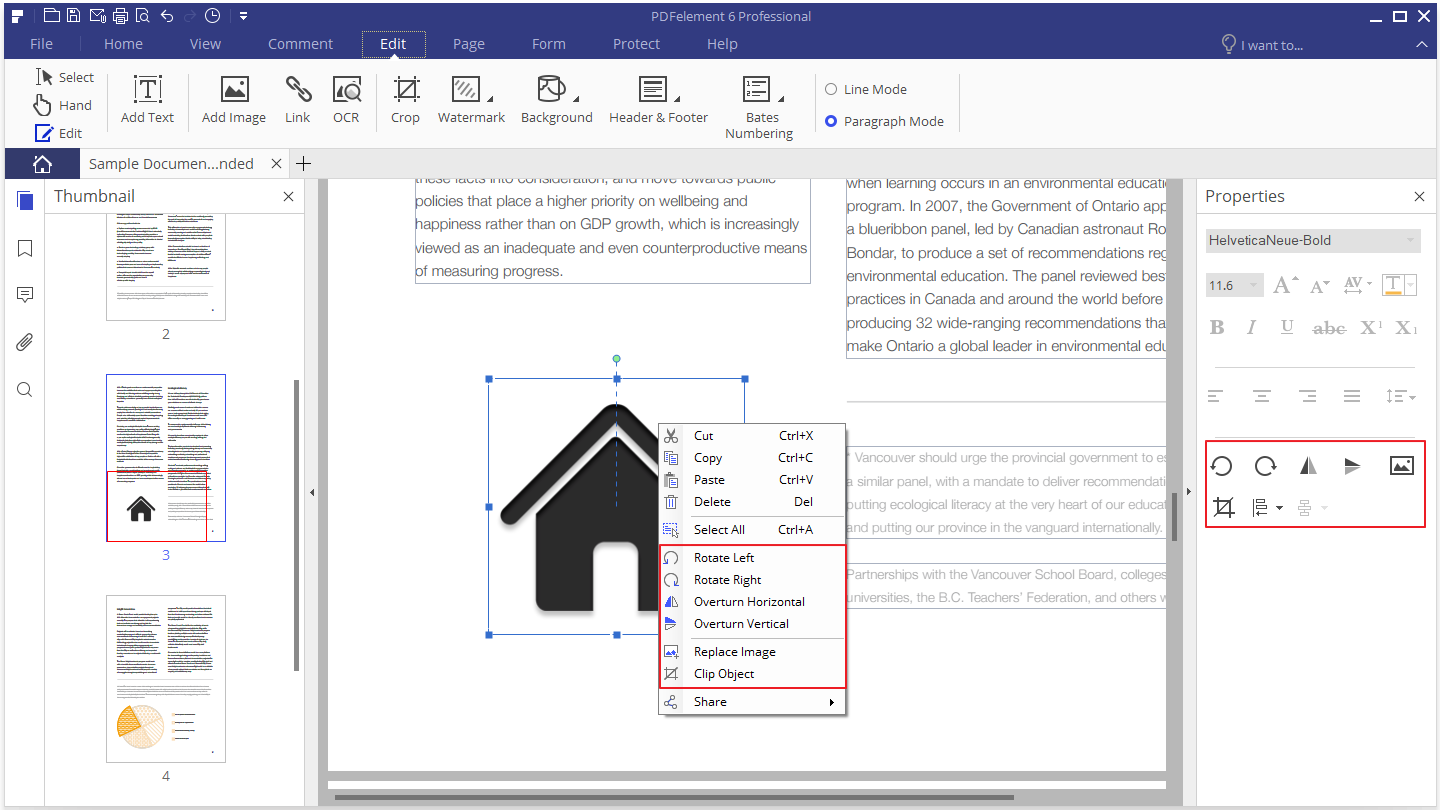Rotate image right in Properties panel

1265,465
